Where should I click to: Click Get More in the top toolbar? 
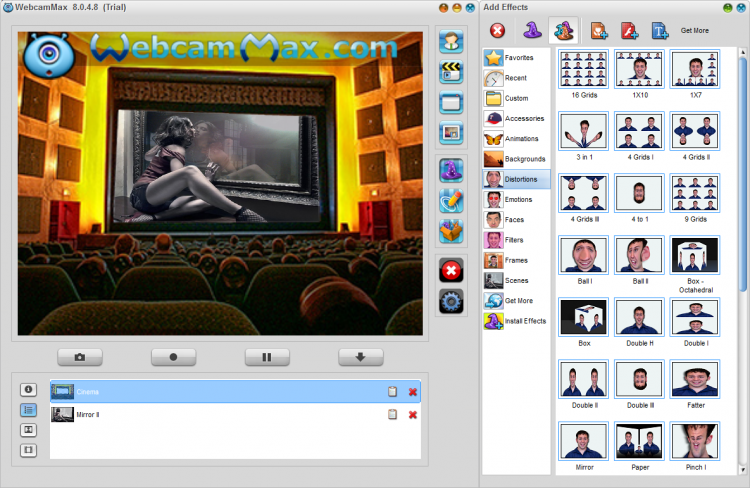pos(695,31)
